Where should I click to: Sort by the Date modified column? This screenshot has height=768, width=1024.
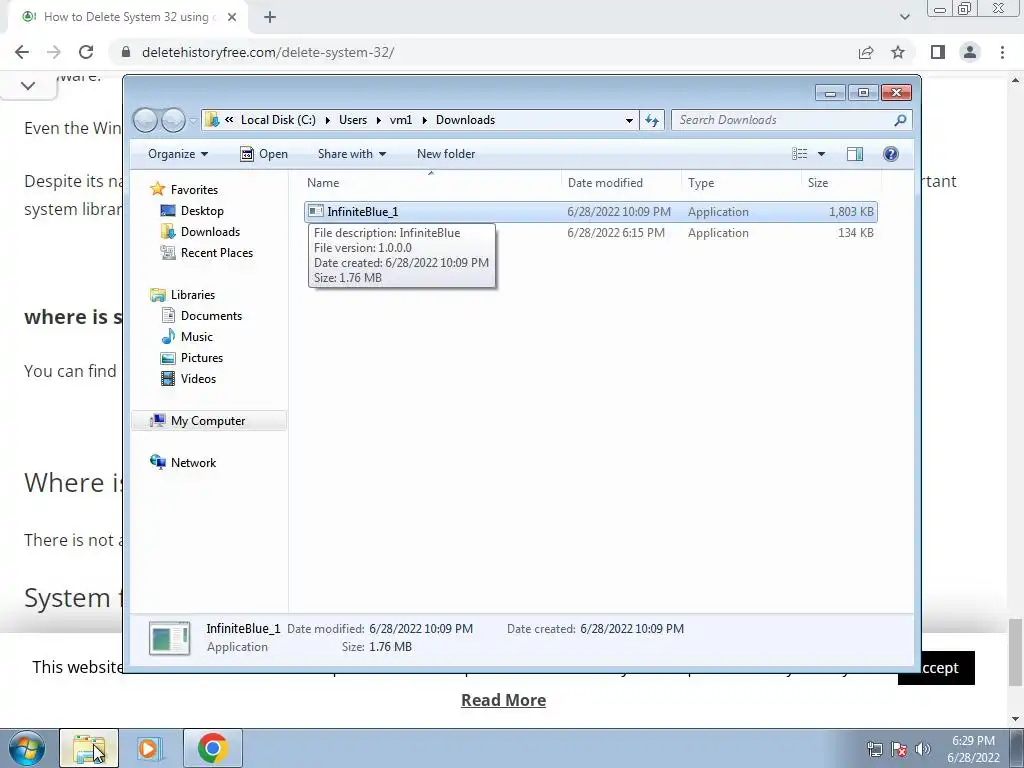pos(622,183)
